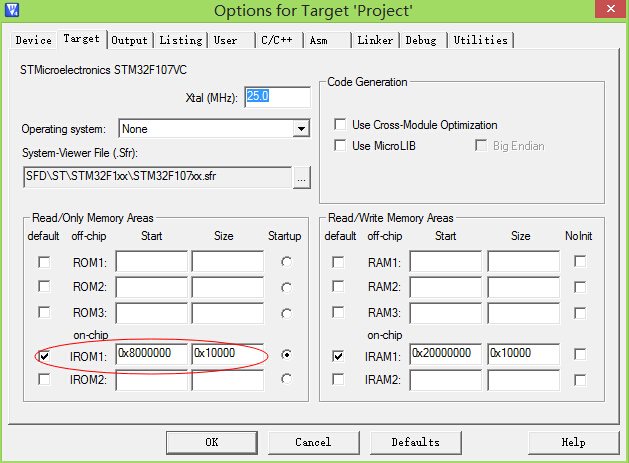The height and width of the screenshot is (463, 629).
Task: Click the ROM3 Start field
Action: (x=152, y=313)
